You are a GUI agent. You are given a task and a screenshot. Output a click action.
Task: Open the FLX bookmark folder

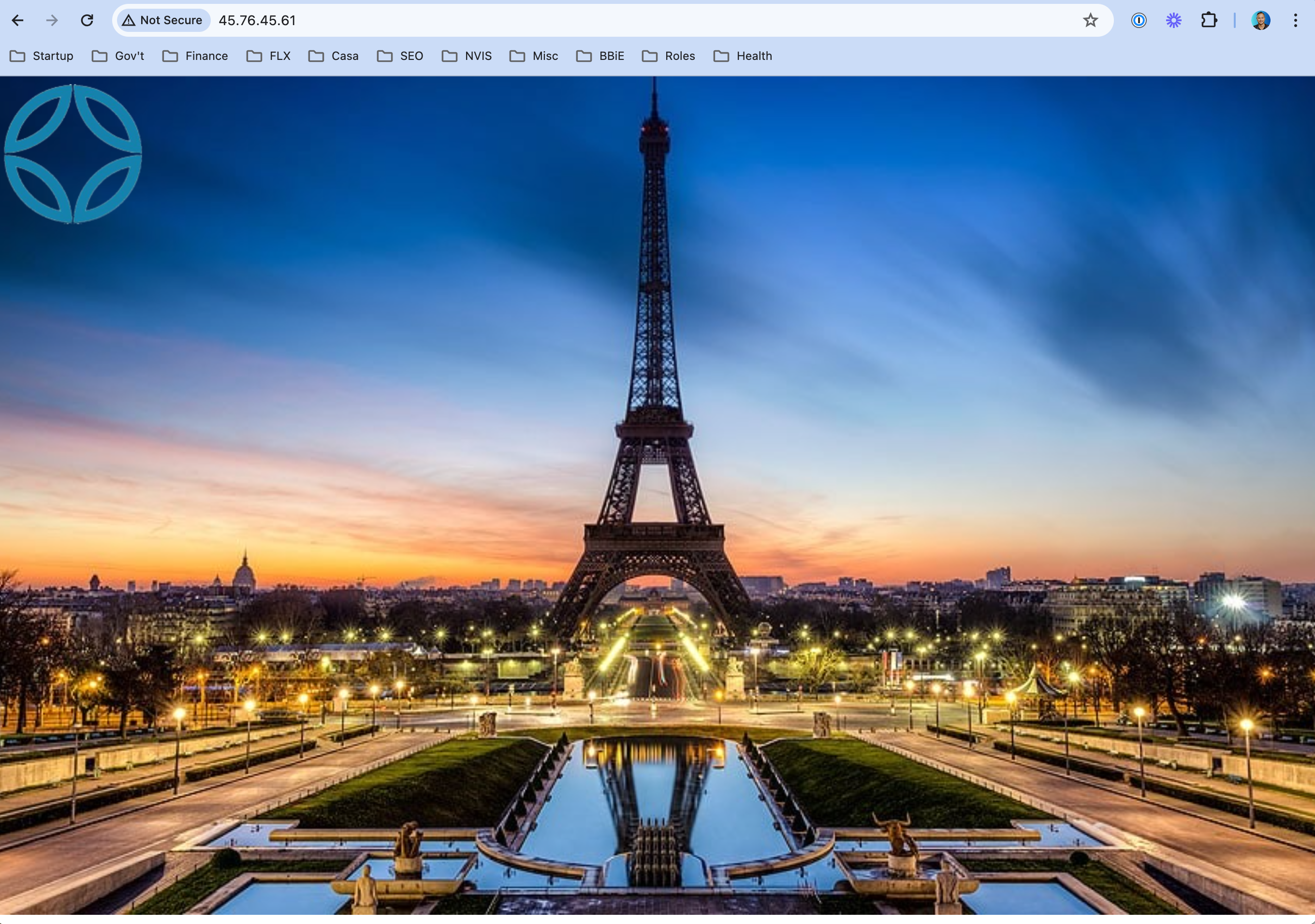coord(269,56)
